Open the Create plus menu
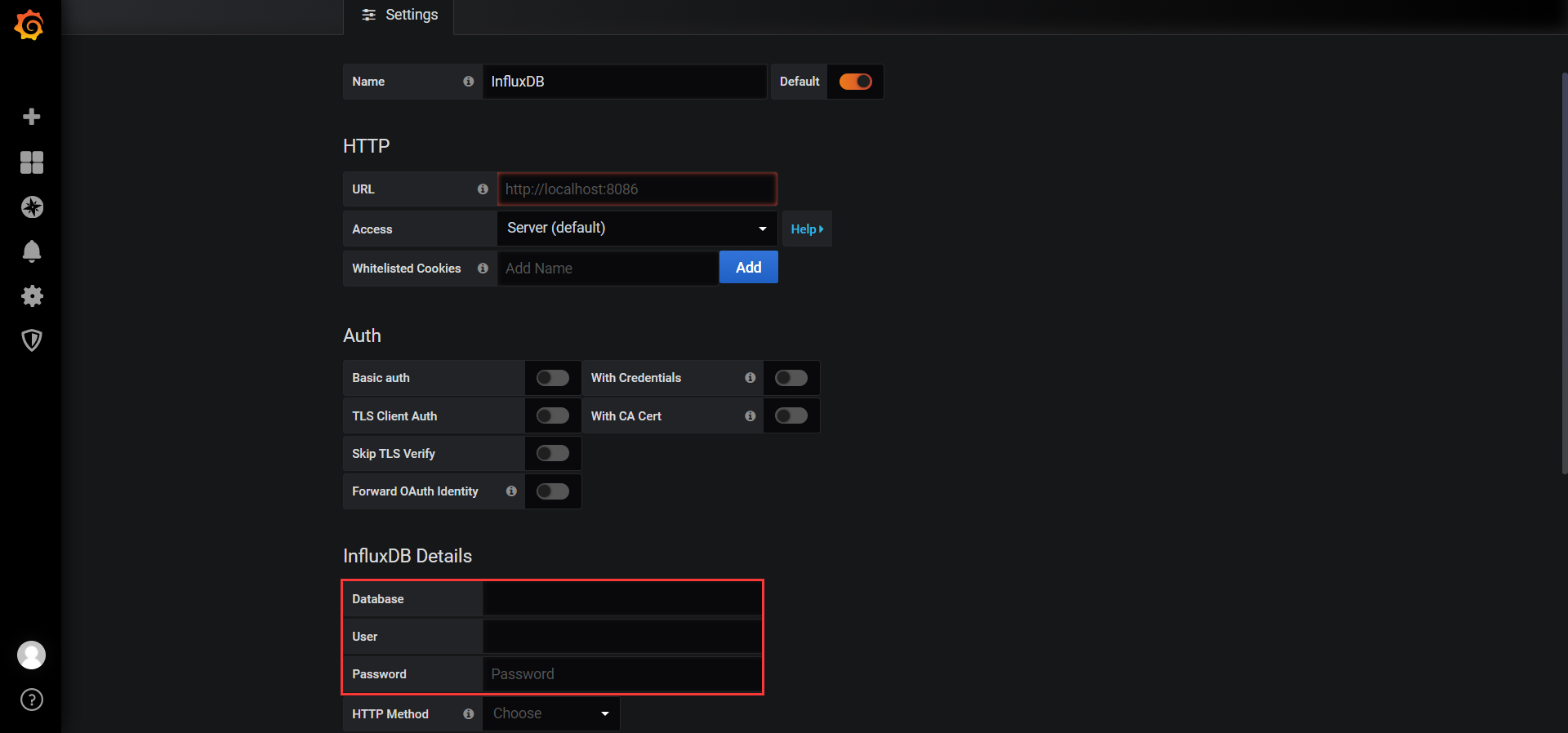This screenshot has width=1568, height=733. 32,117
